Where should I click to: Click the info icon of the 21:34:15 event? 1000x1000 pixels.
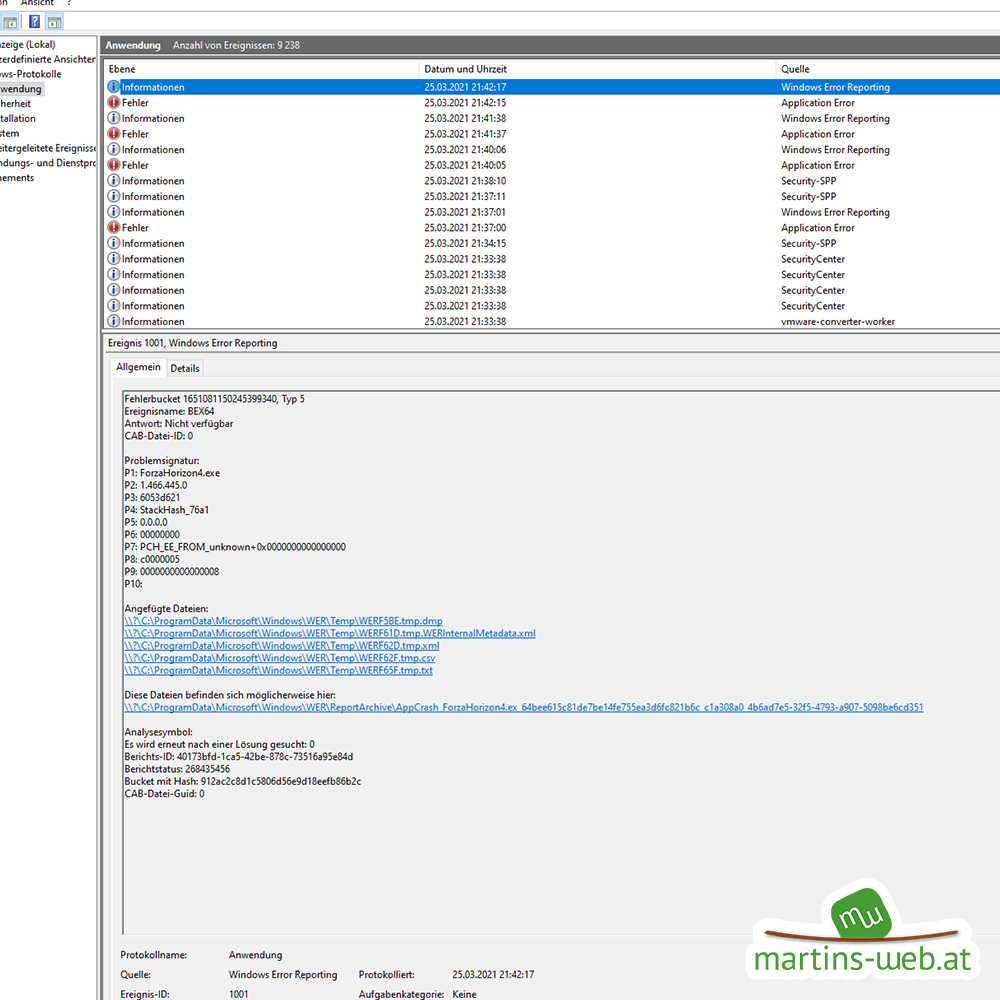(114, 243)
